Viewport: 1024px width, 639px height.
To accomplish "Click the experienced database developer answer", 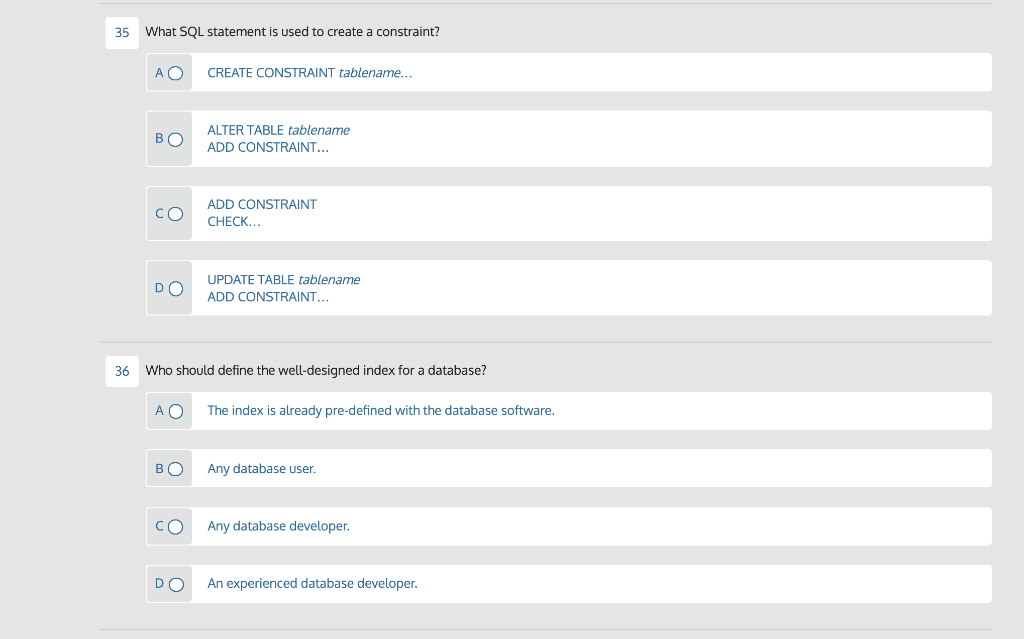I will 312,583.
